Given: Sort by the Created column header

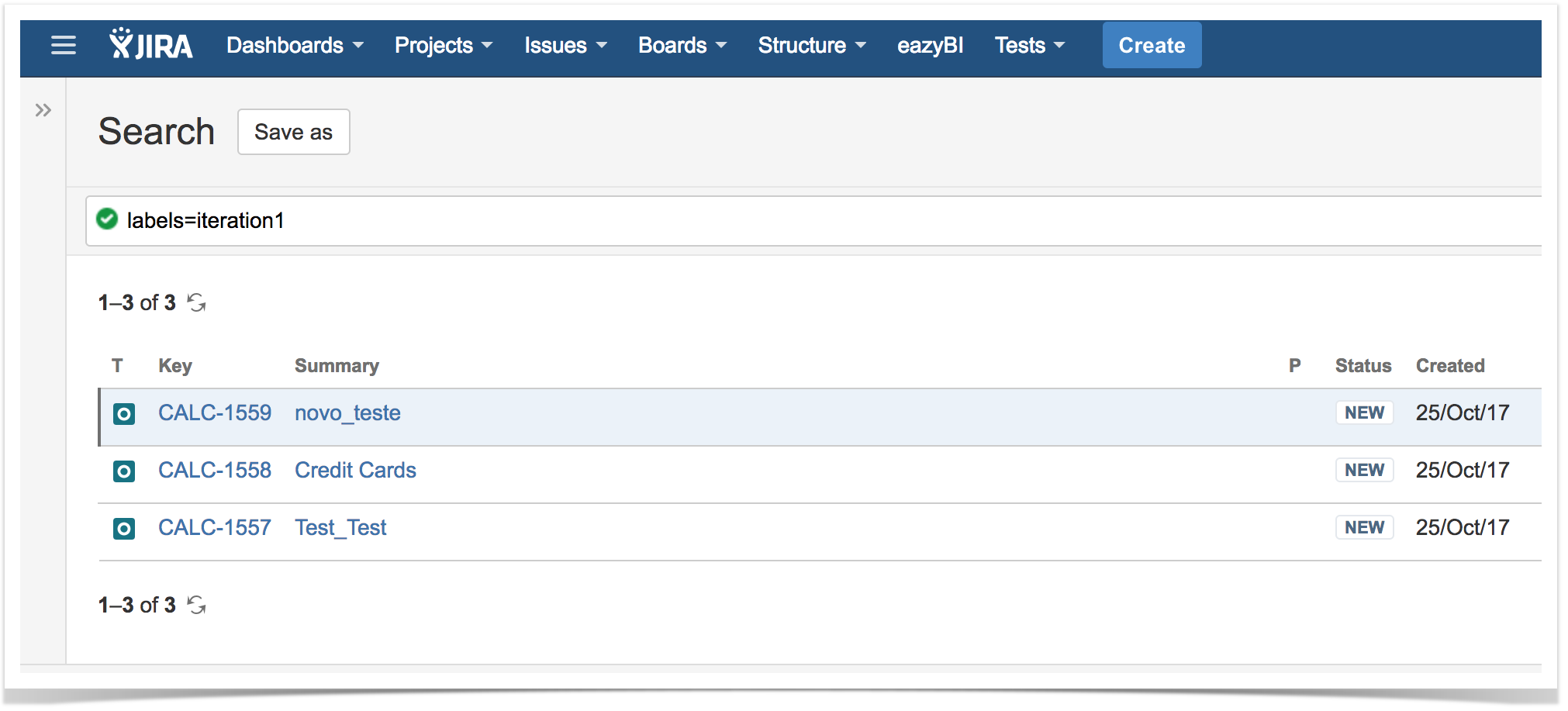Looking at the screenshot, I should 1450,365.
